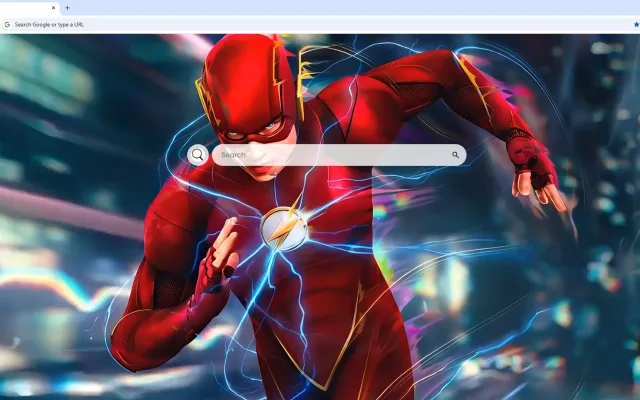Screen dimensions: 640x400
Task: Open a new browser tab
Action: (67, 8)
